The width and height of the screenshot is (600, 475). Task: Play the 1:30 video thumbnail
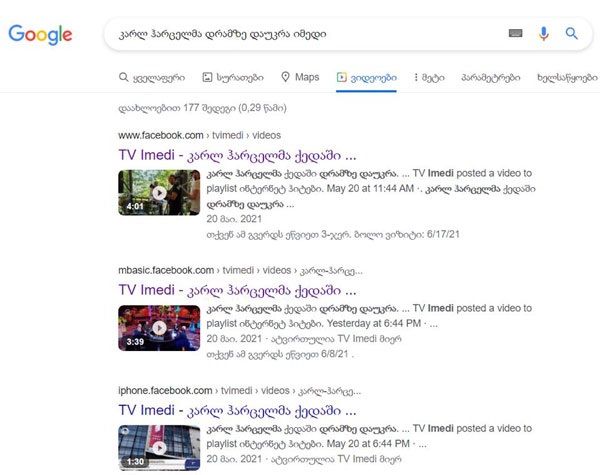159,447
